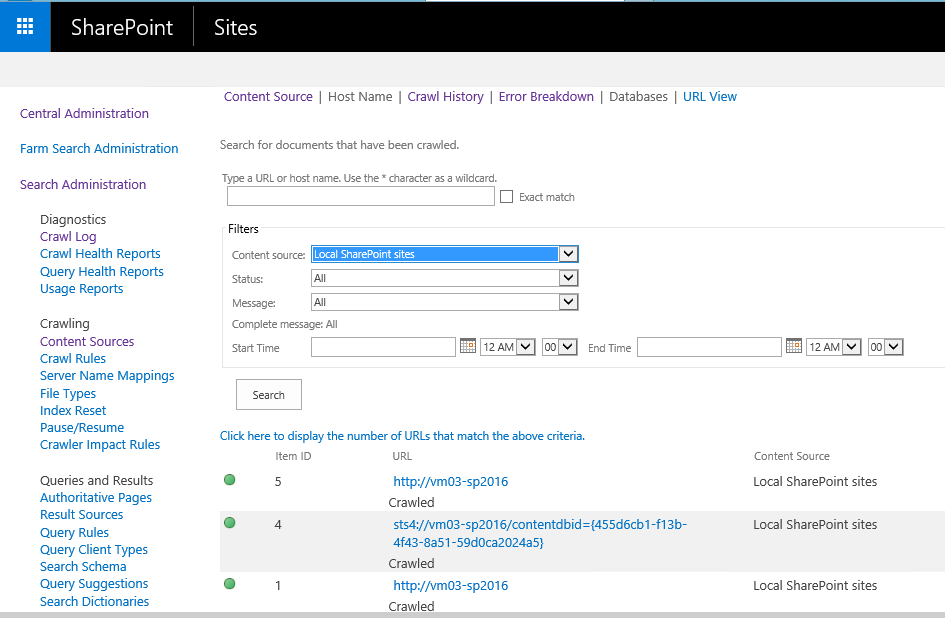
Task: Switch to the Crawl History view
Action: (445, 97)
